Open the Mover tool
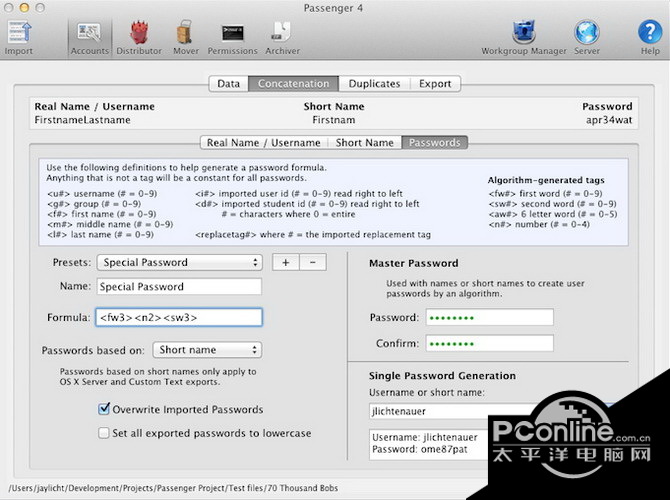Screen dimensions: 670x500 [185, 38]
